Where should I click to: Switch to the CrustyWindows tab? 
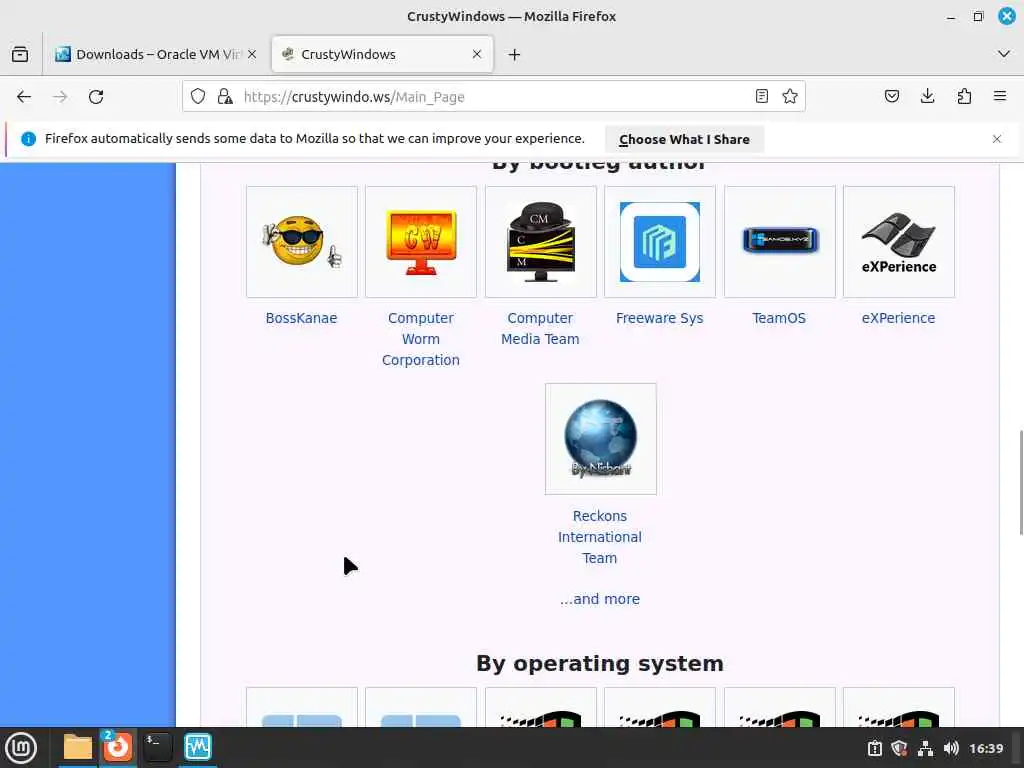[382, 54]
